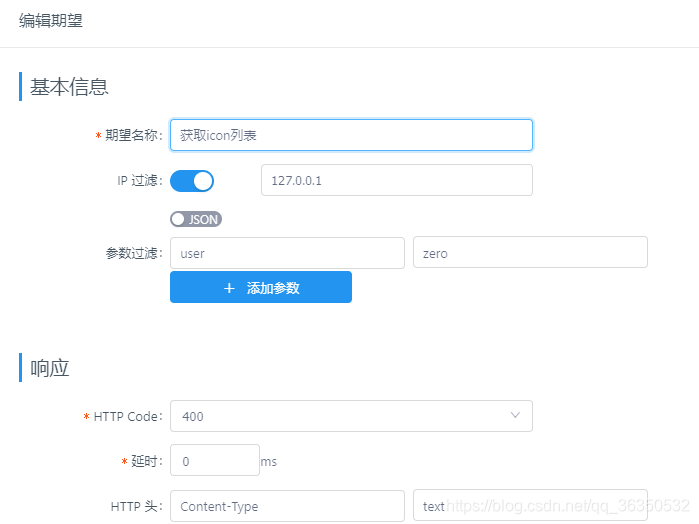Open the HTTP Code dropdown
This screenshot has height=524, width=699.
click(x=351, y=416)
